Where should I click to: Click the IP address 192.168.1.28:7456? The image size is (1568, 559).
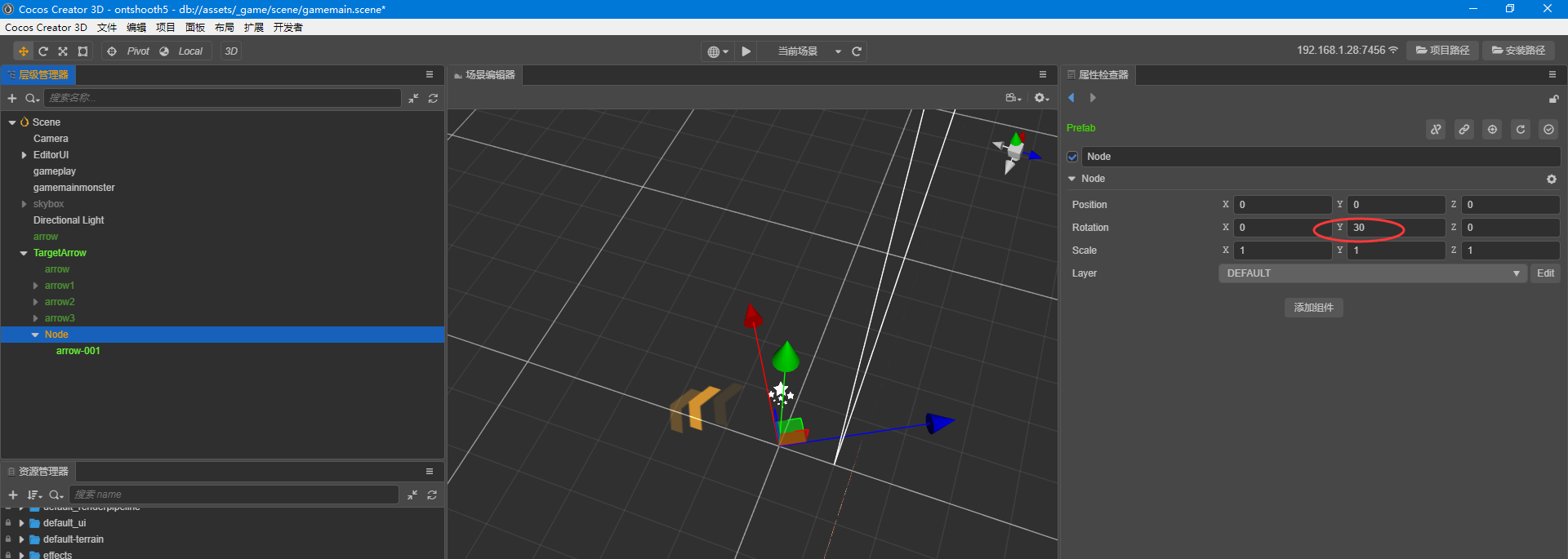click(x=1341, y=51)
